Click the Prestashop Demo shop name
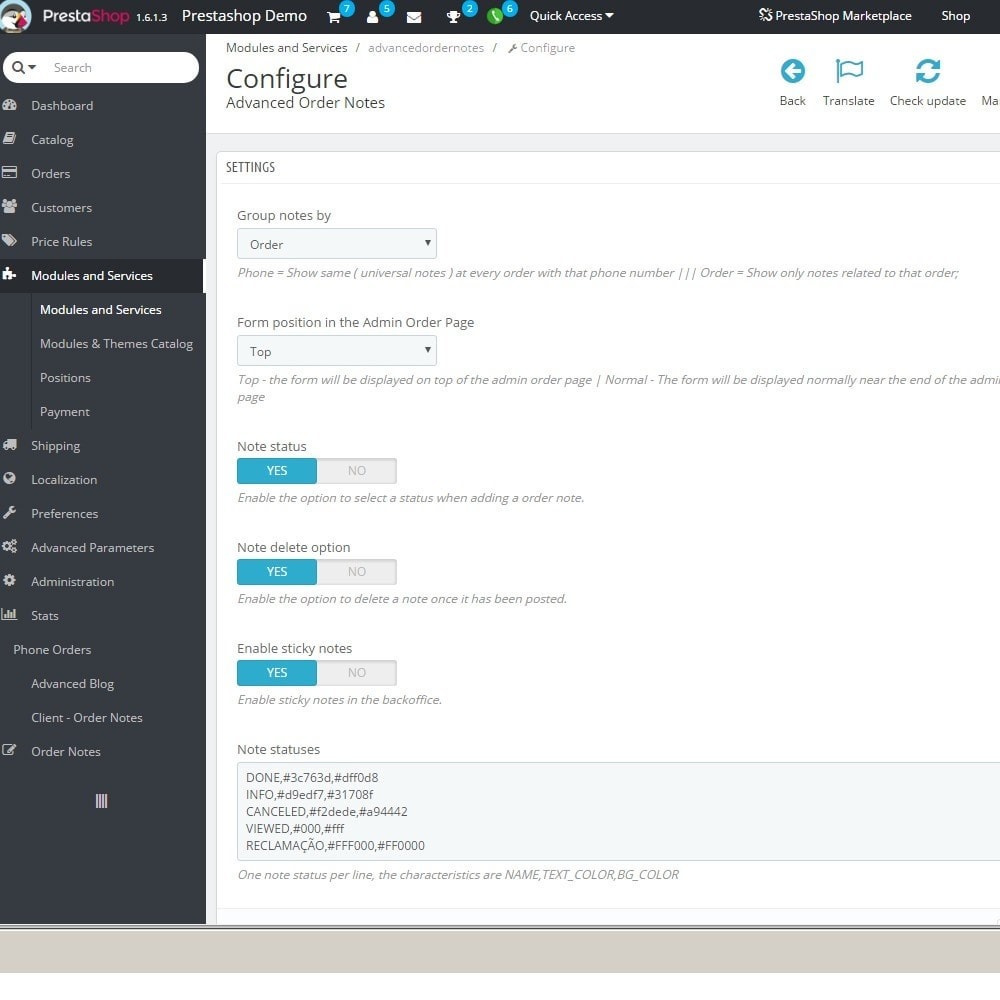The height and width of the screenshot is (1000, 1000). [244, 16]
